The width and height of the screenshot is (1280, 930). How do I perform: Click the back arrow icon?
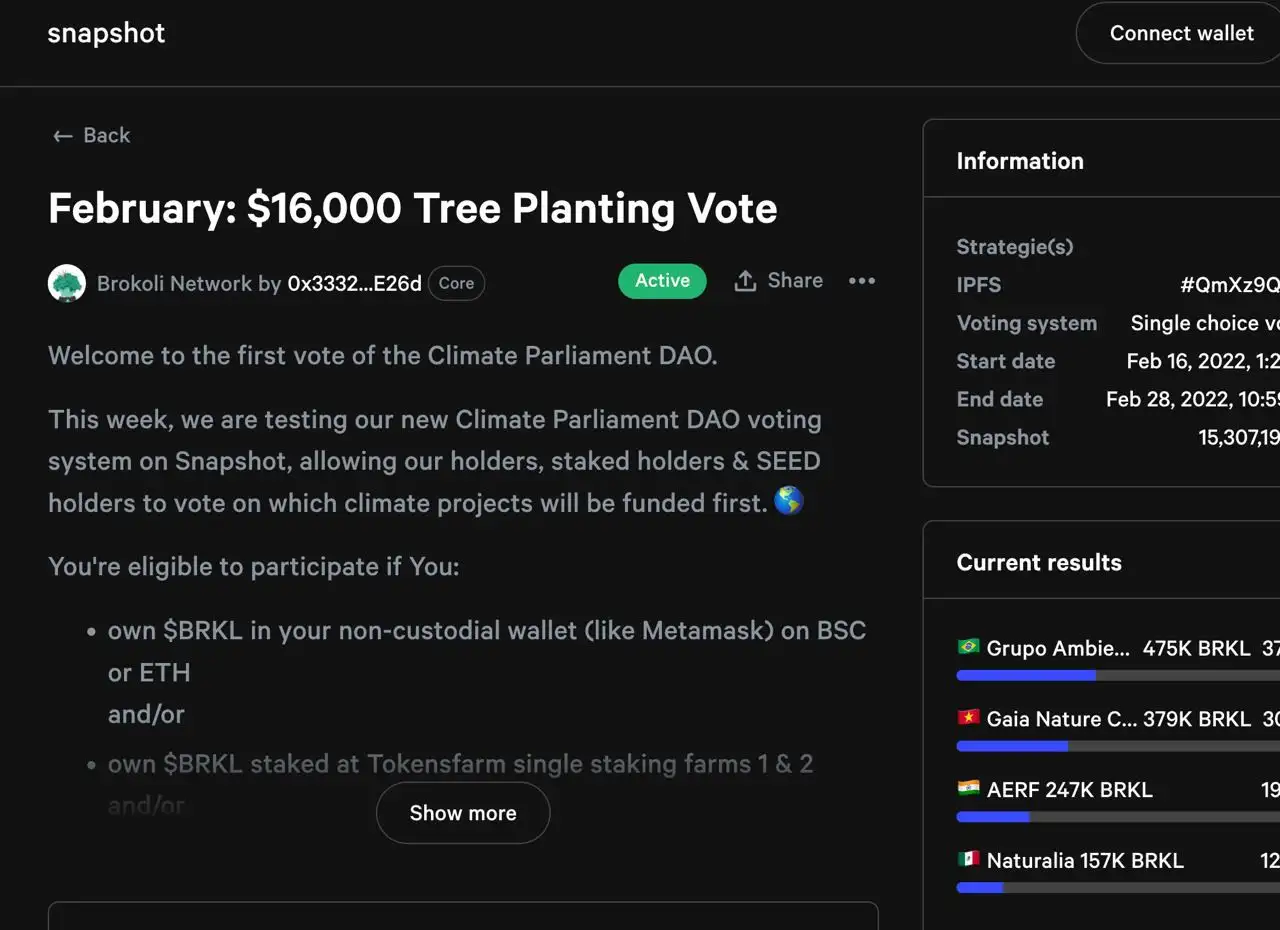coord(63,136)
